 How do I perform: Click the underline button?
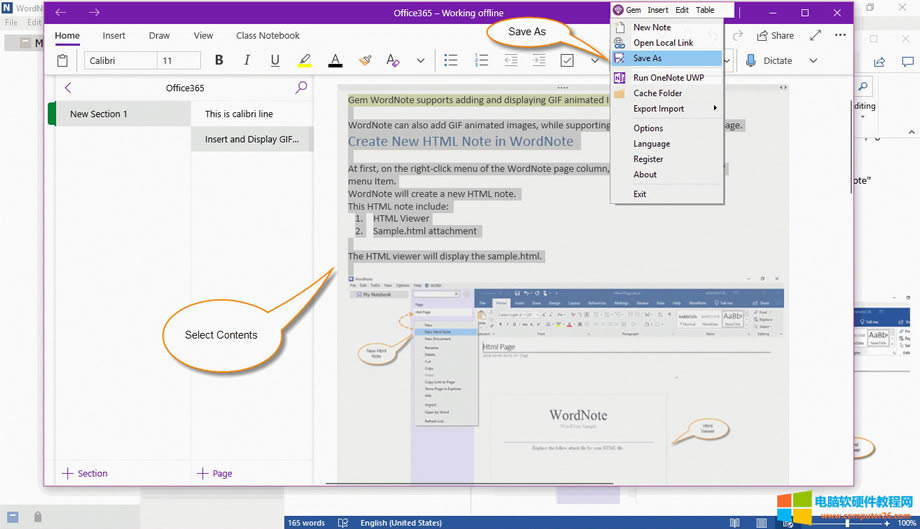click(275, 61)
